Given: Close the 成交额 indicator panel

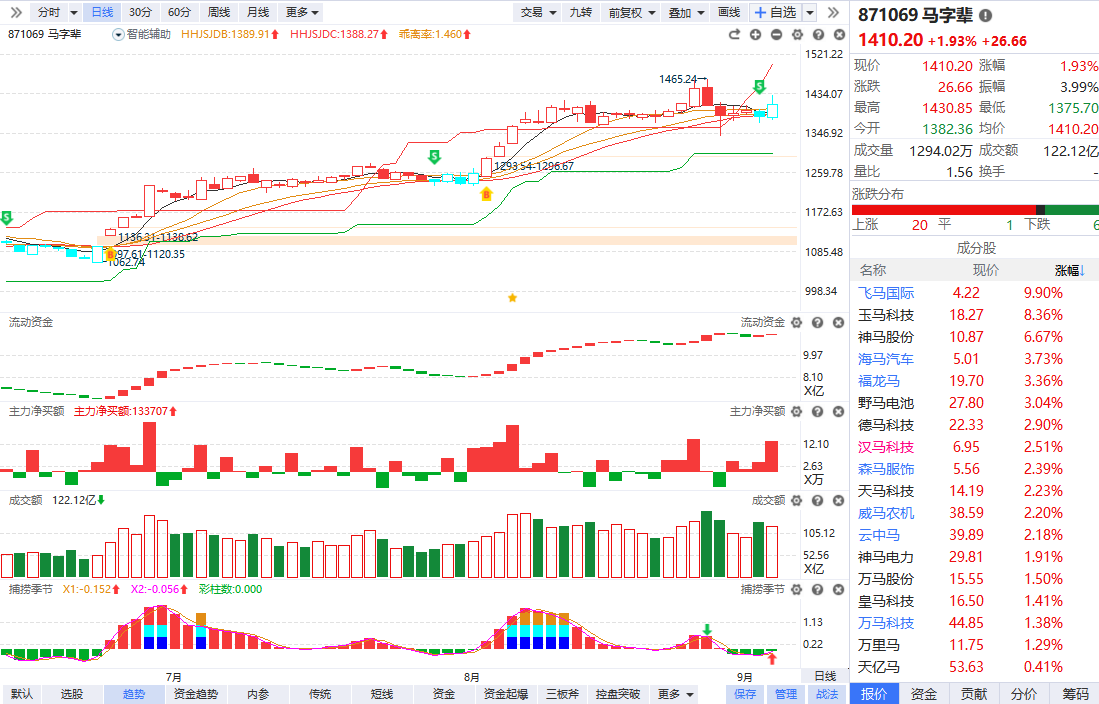Looking at the screenshot, I should [x=838, y=501].
